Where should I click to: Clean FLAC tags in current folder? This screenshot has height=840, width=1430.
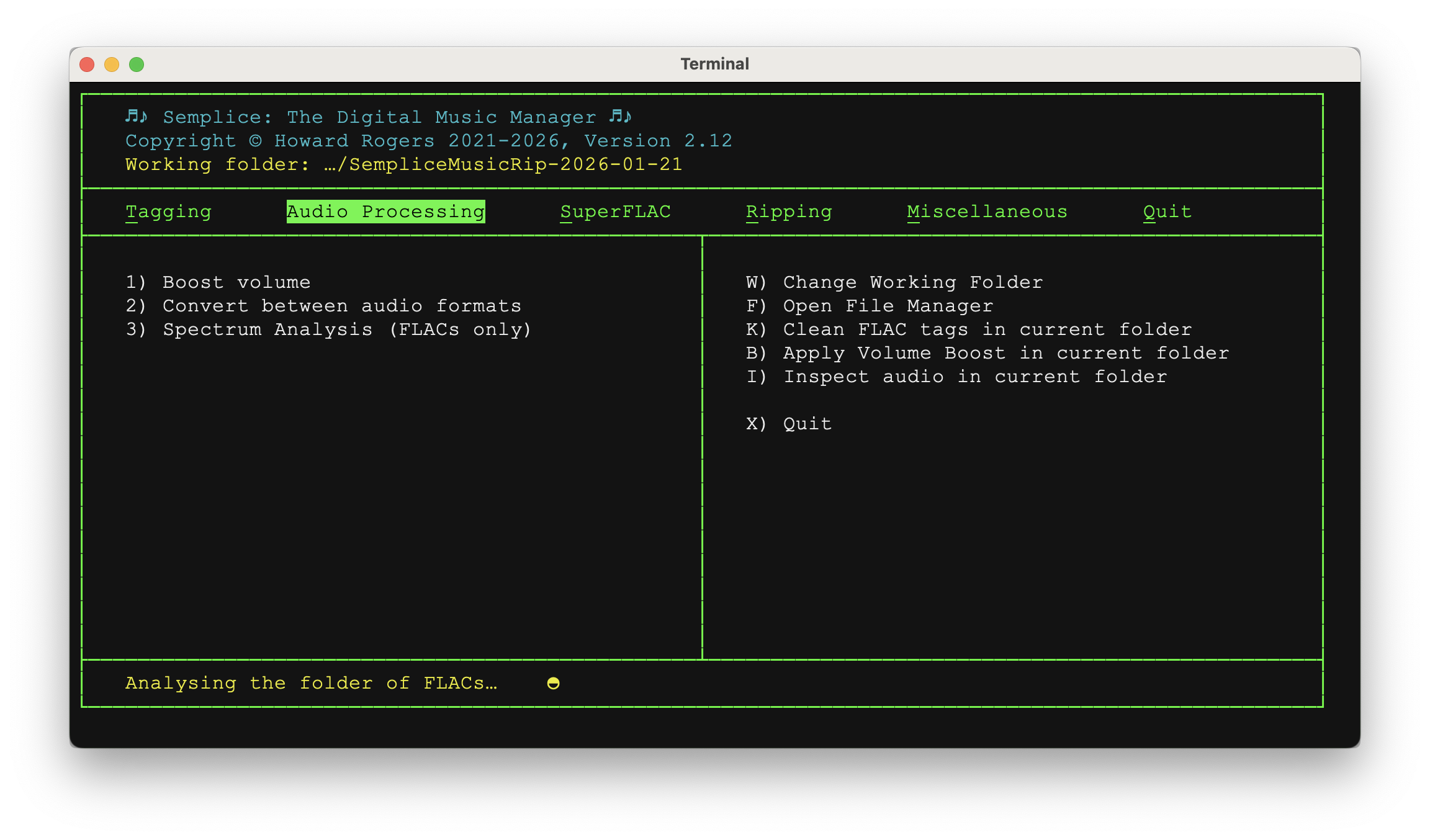969,329
